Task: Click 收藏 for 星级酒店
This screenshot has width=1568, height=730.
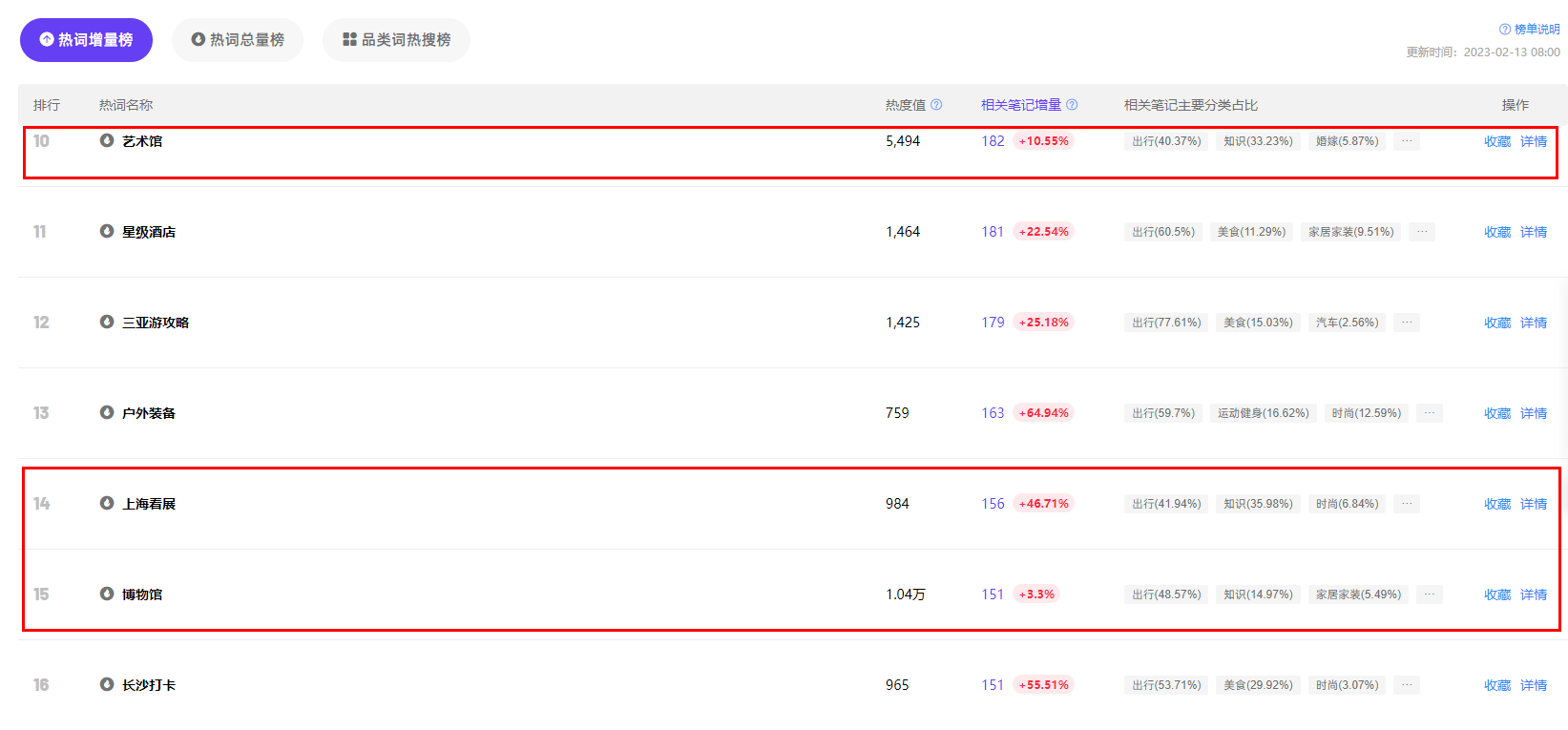Action: (x=1497, y=232)
